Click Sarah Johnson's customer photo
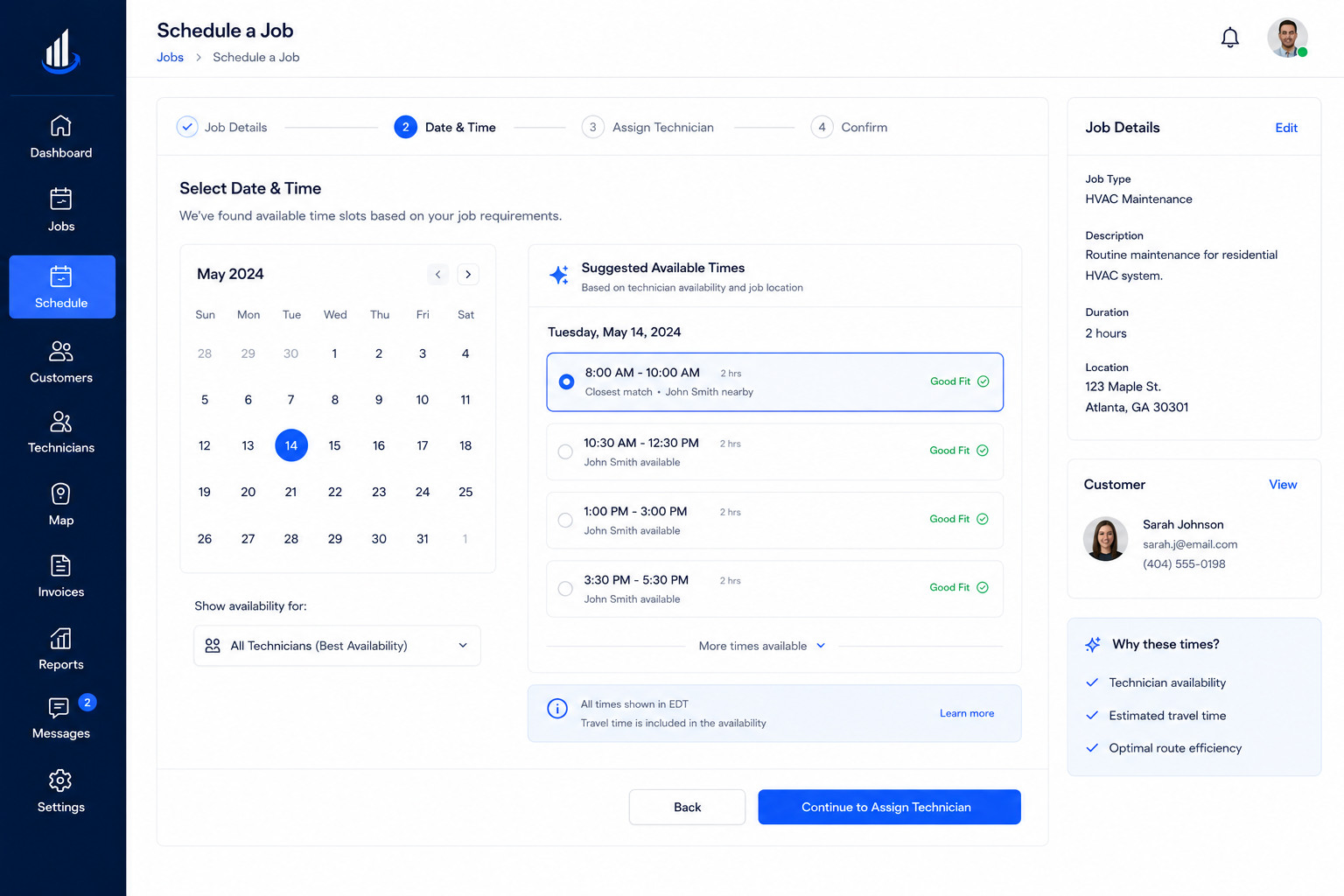Viewport: 1344px width, 896px height. pos(1106,539)
